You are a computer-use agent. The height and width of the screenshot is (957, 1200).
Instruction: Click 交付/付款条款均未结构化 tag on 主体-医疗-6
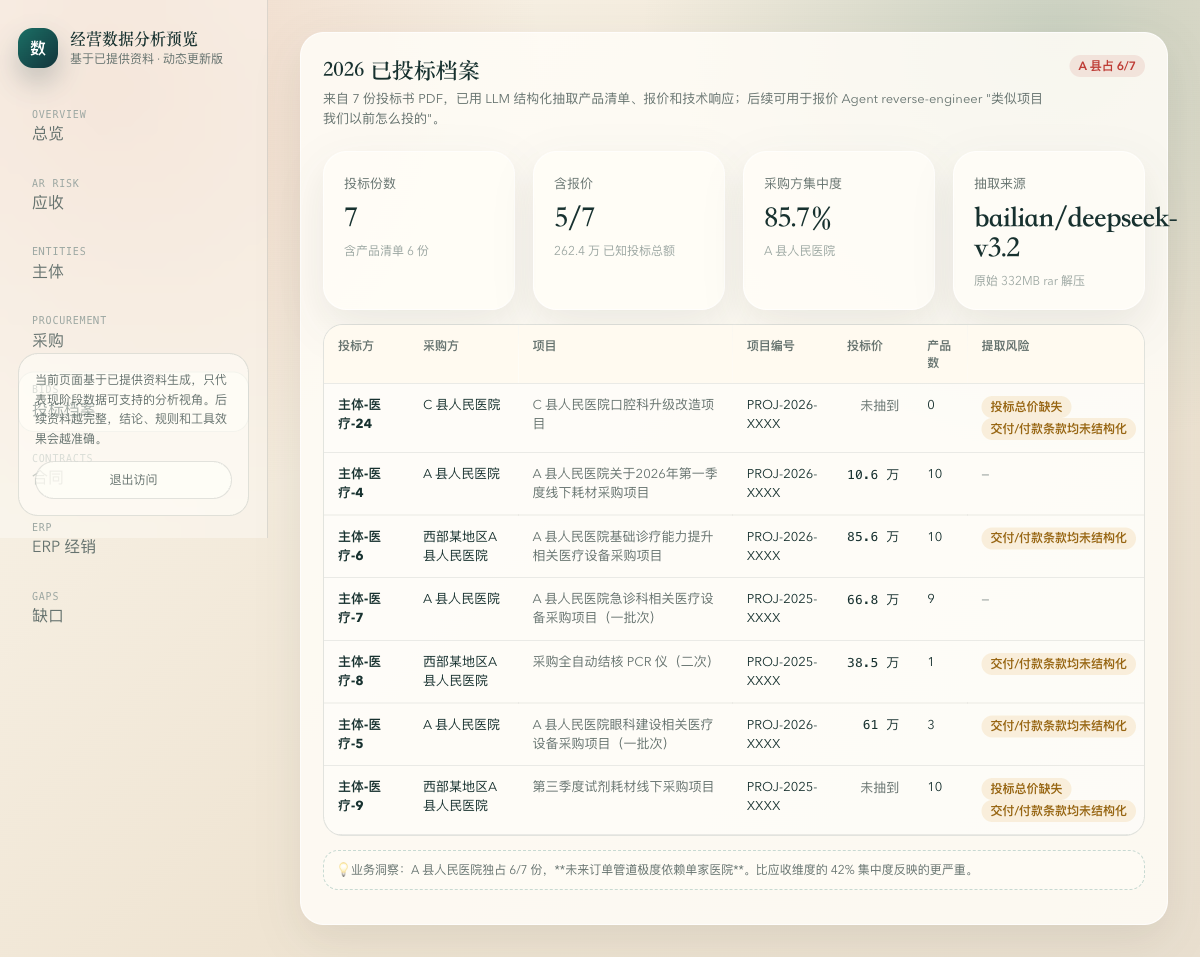coord(1058,539)
